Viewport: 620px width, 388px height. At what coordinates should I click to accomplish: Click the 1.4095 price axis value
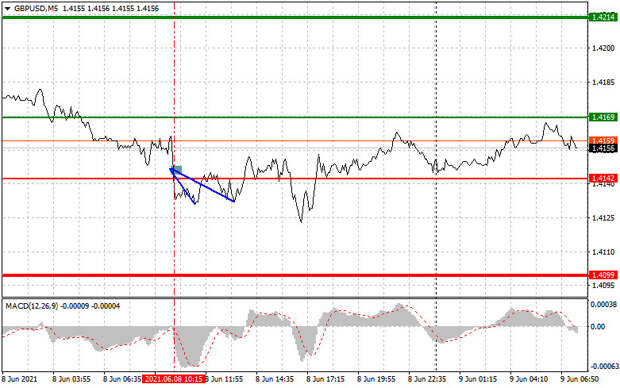(x=603, y=286)
